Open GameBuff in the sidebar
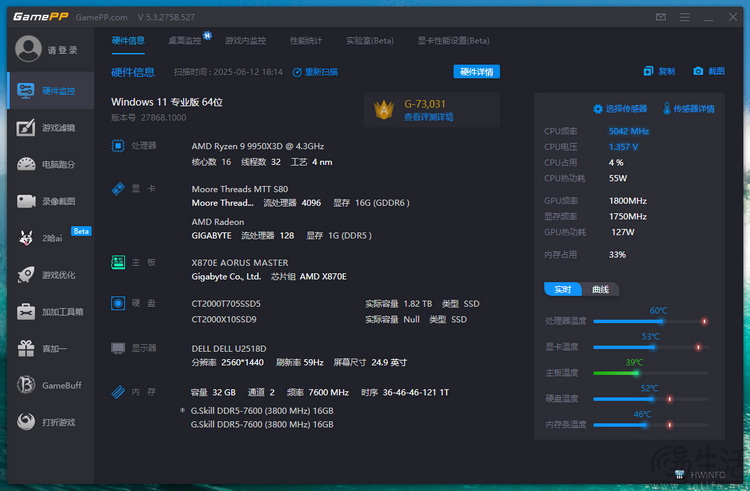This screenshot has height=491, width=750. click(51, 385)
